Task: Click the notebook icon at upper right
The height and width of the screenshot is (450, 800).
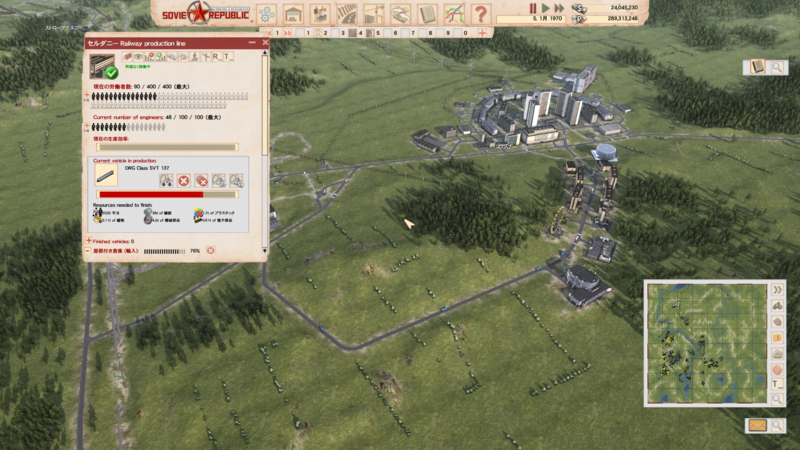Action: tap(756, 67)
